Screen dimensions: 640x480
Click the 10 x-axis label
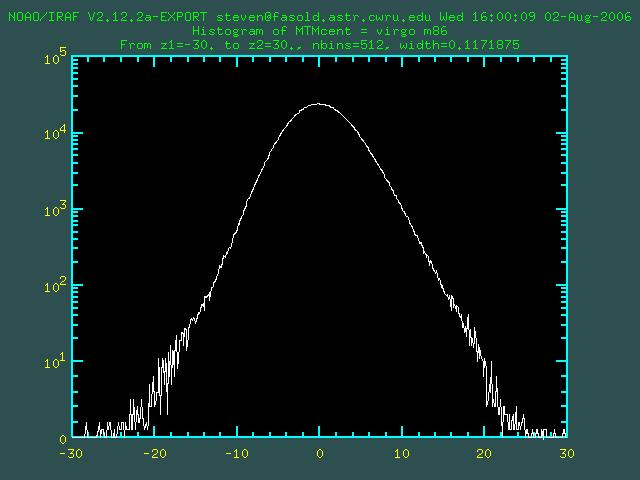click(x=402, y=453)
